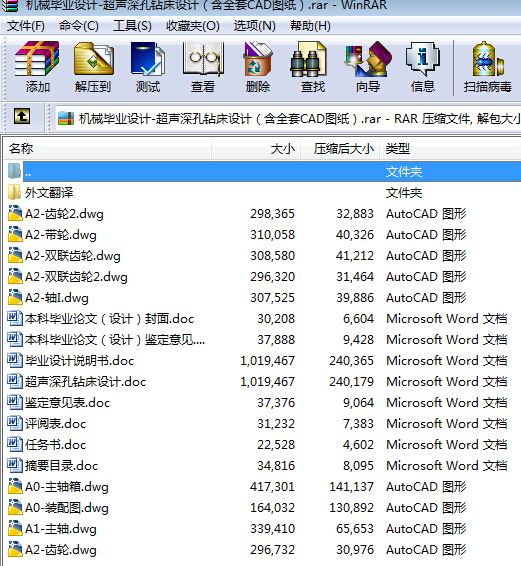Sort by Type (类型) column header
The height and width of the screenshot is (566, 521).
(x=450, y=148)
